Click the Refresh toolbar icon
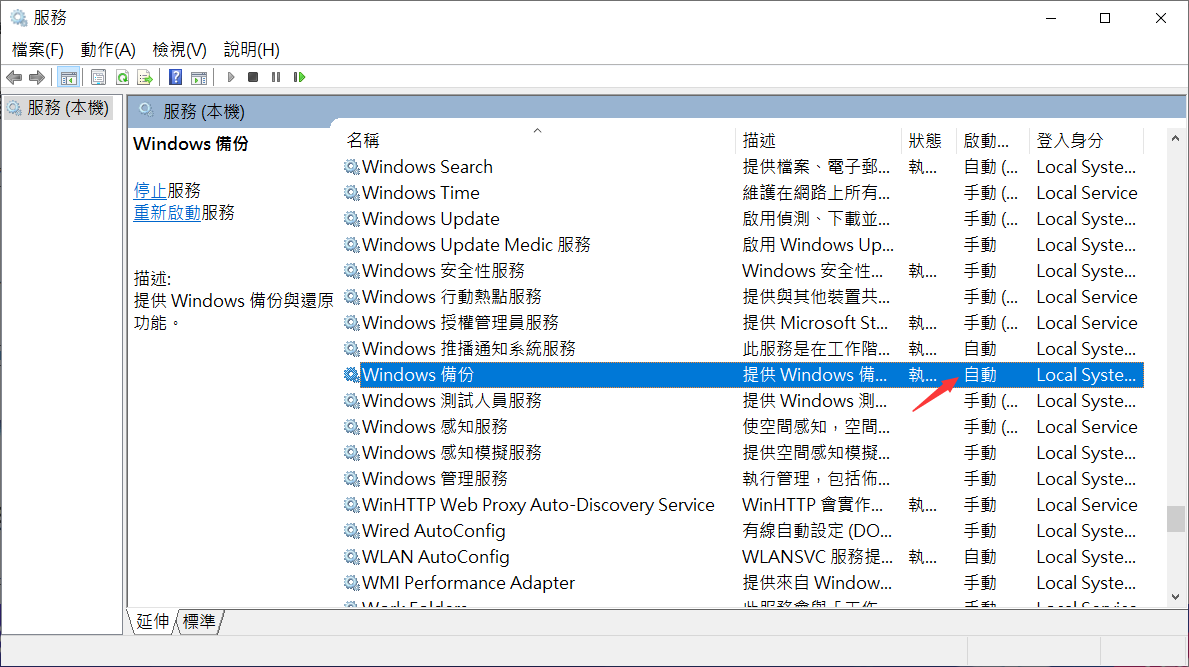The image size is (1189, 667). point(122,77)
